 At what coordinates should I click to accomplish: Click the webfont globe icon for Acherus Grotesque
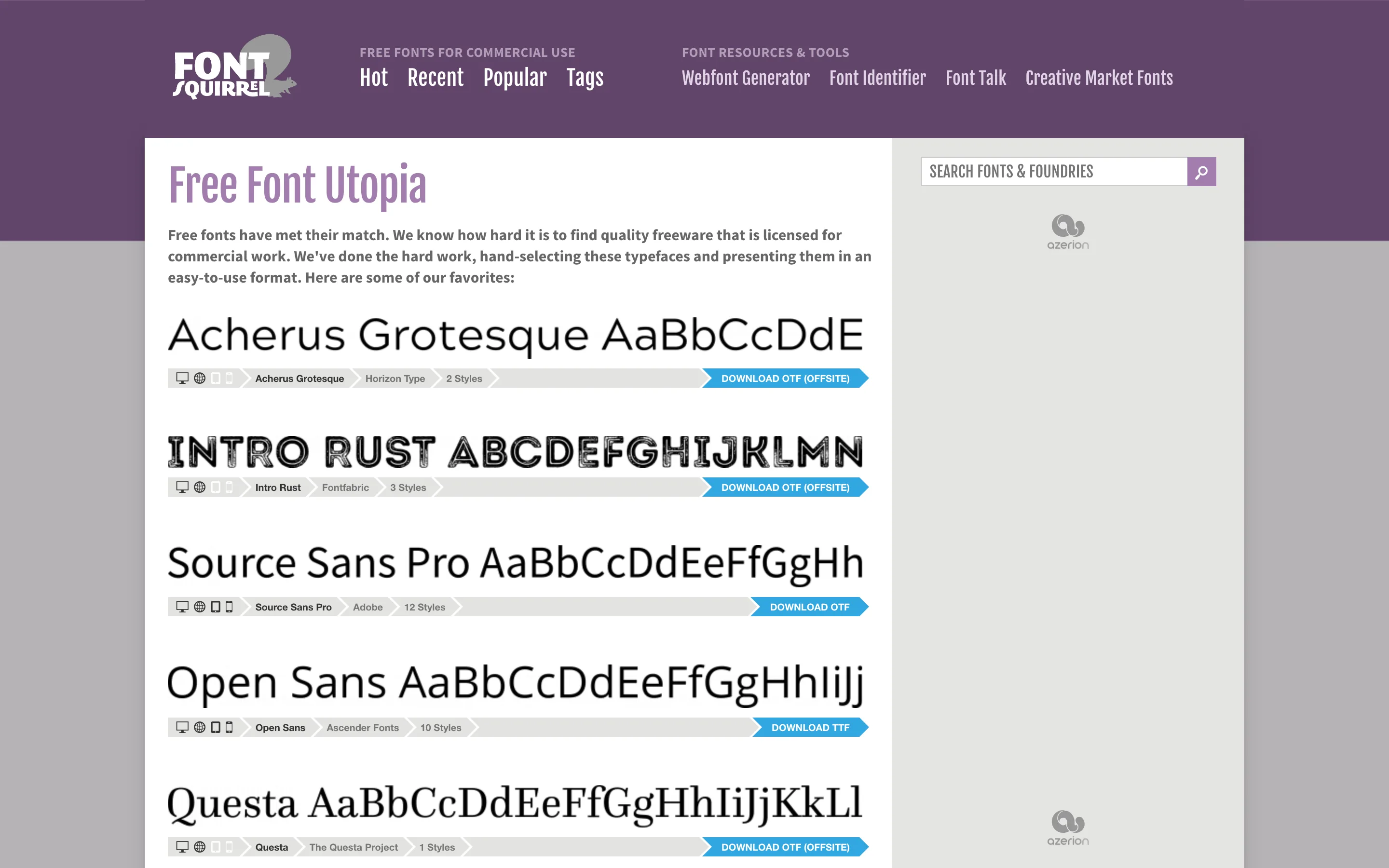point(200,379)
